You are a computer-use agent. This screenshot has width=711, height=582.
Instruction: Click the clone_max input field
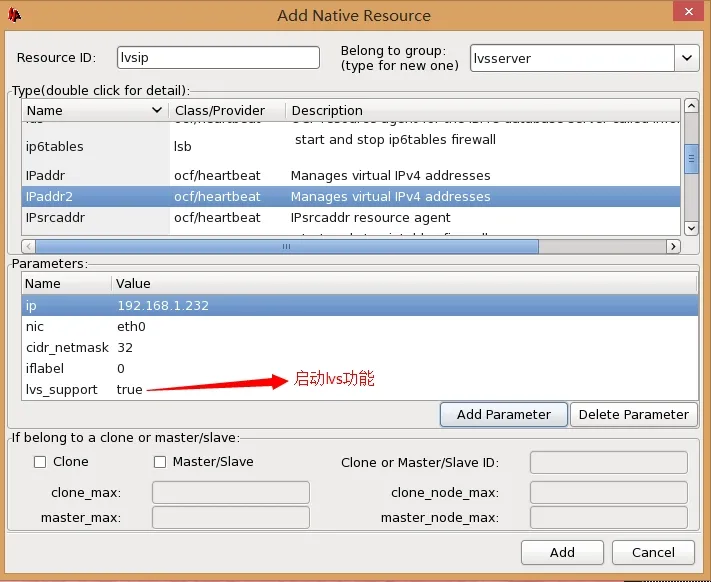(x=231, y=492)
